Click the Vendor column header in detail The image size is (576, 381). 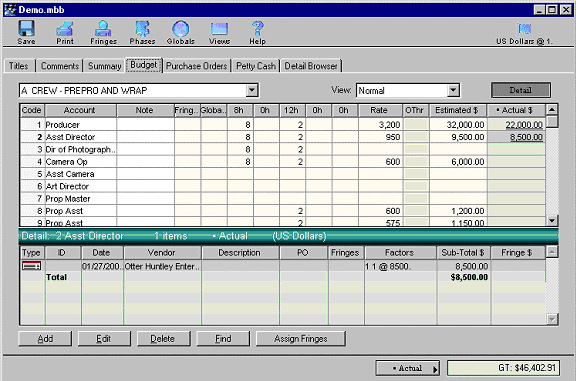click(162, 253)
